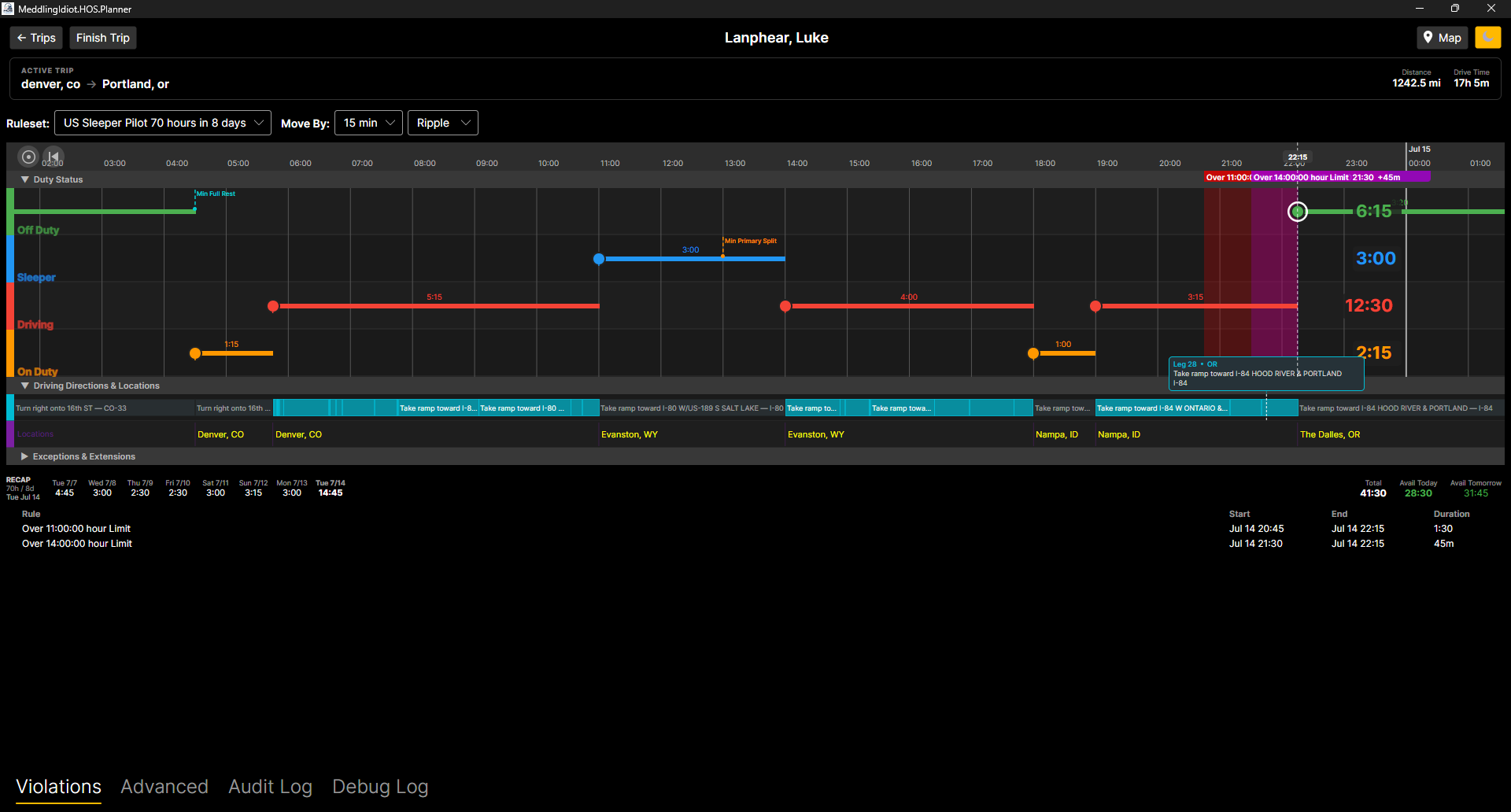Click the Portland, or destination text

pos(135,84)
